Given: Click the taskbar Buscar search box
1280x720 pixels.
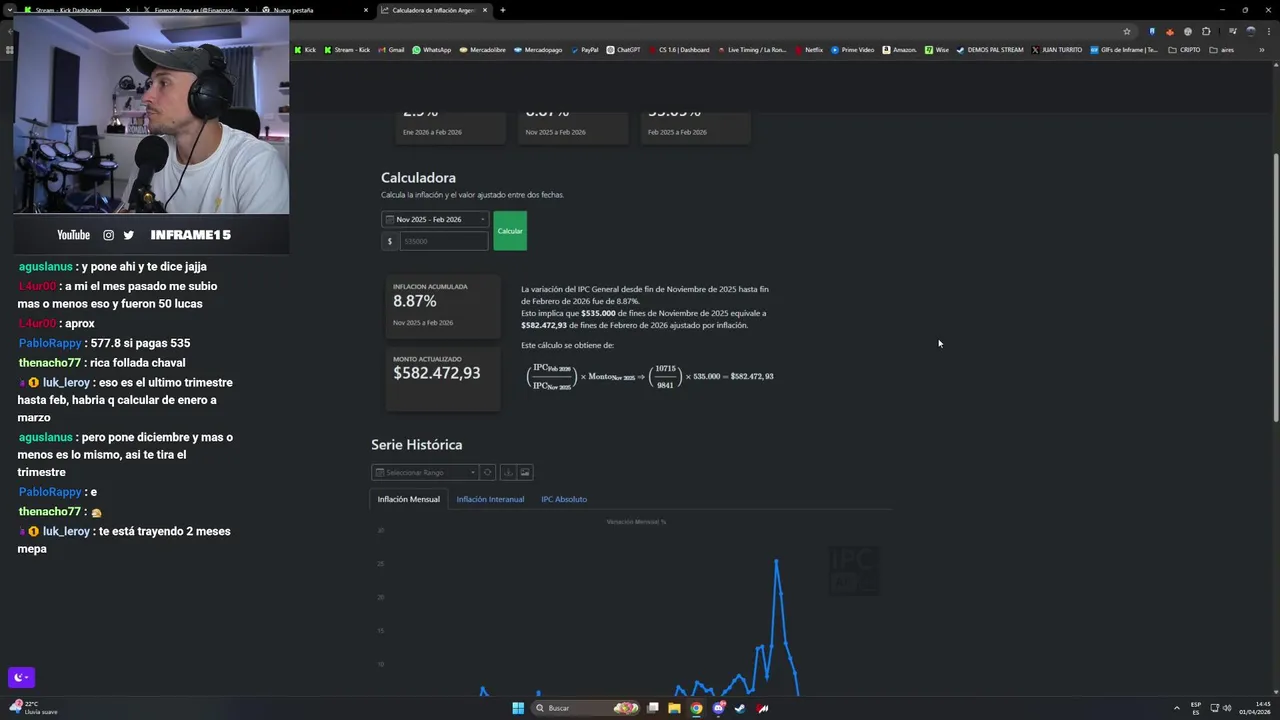Looking at the screenshot, I should coord(585,708).
